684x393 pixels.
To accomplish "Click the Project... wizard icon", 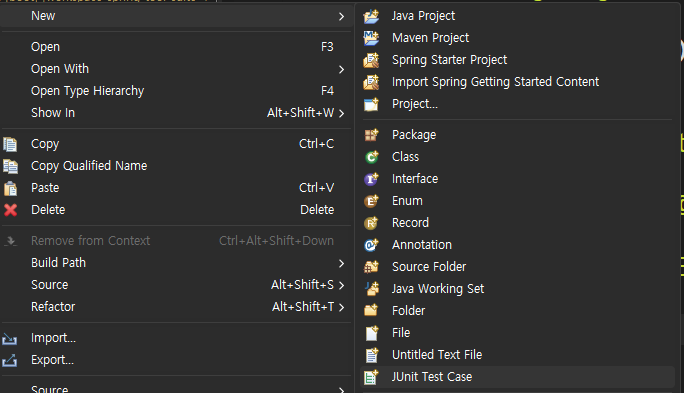I will point(371,104).
